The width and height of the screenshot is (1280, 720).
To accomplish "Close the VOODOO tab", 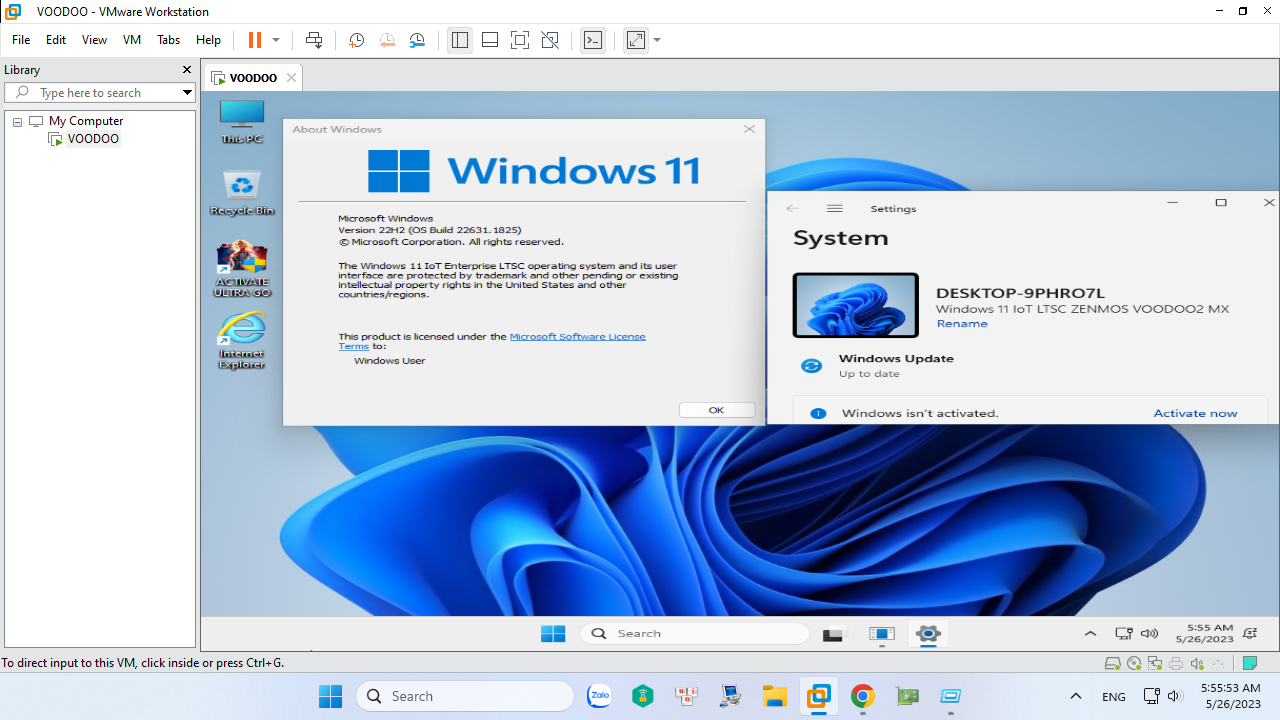I will [291, 77].
